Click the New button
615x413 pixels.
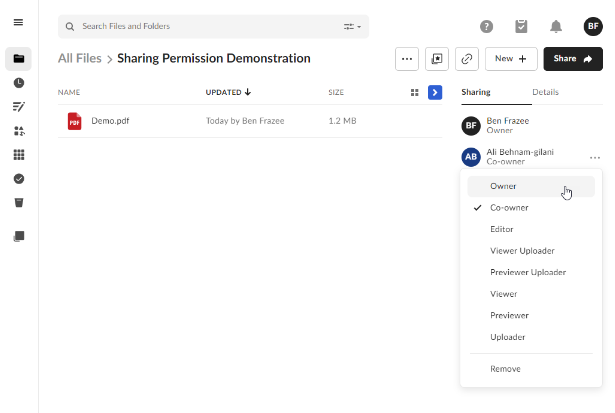click(511, 59)
